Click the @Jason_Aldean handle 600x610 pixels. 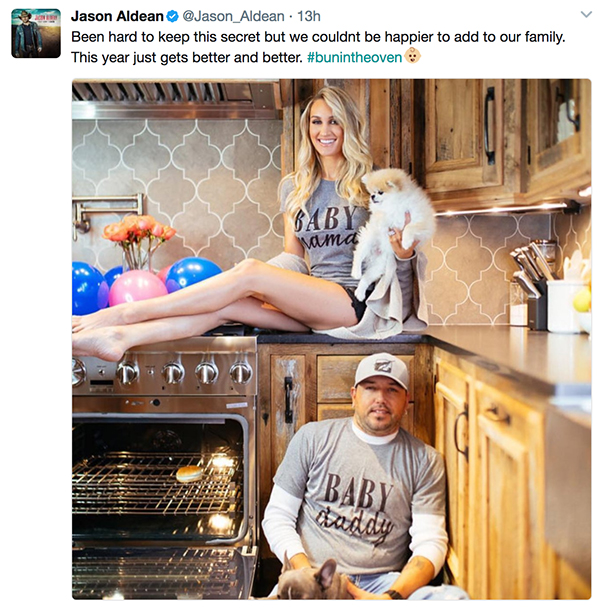click(233, 16)
